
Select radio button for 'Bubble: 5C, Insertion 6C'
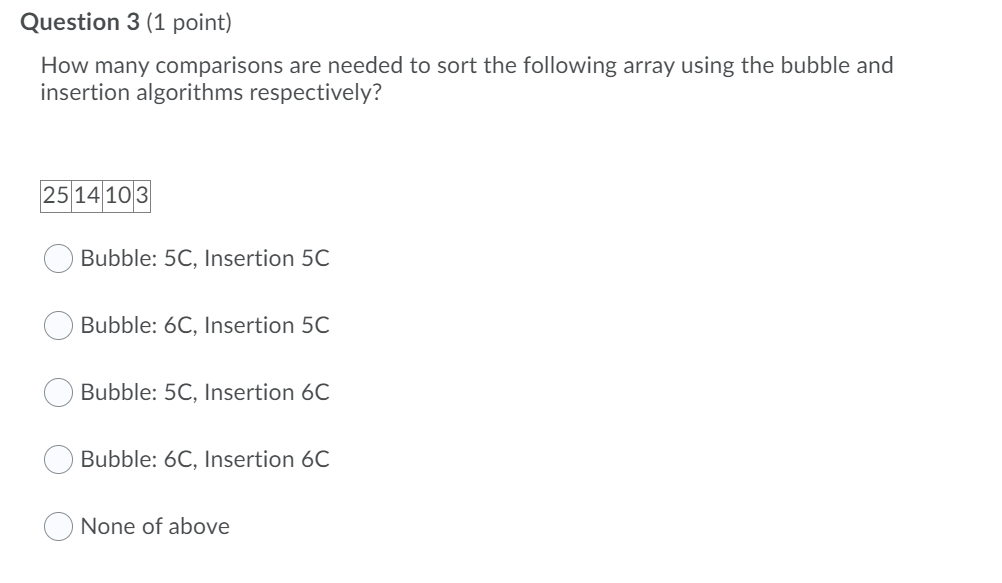click(x=59, y=393)
